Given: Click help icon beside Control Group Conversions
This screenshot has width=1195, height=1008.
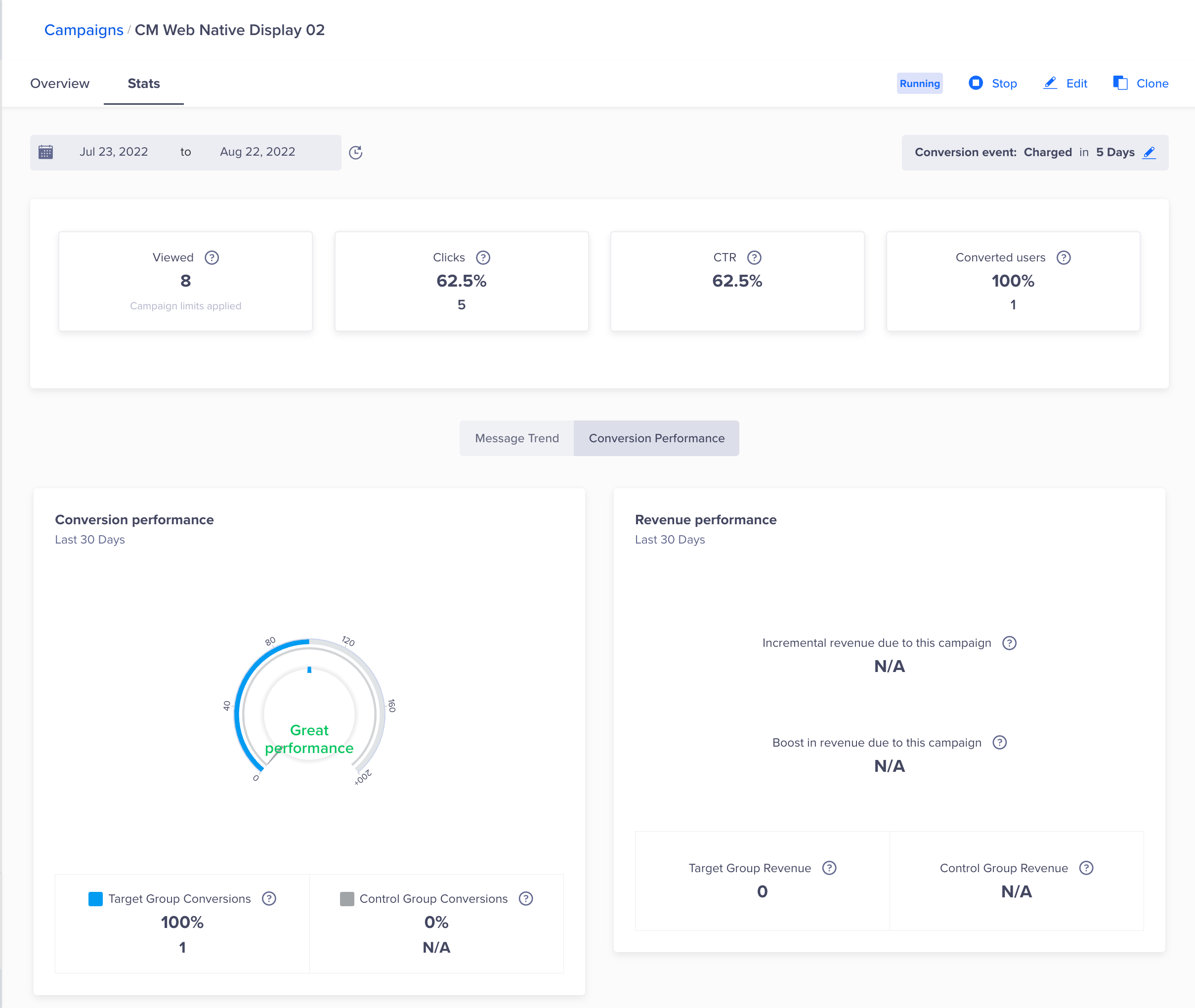Looking at the screenshot, I should tap(525, 899).
